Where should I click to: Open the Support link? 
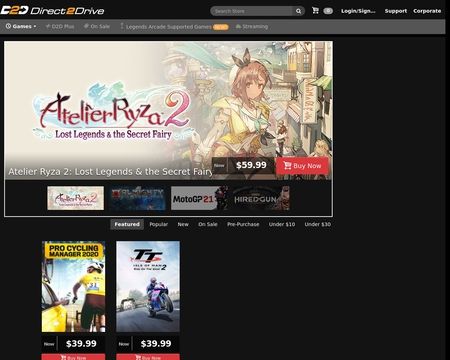pos(396,11)
